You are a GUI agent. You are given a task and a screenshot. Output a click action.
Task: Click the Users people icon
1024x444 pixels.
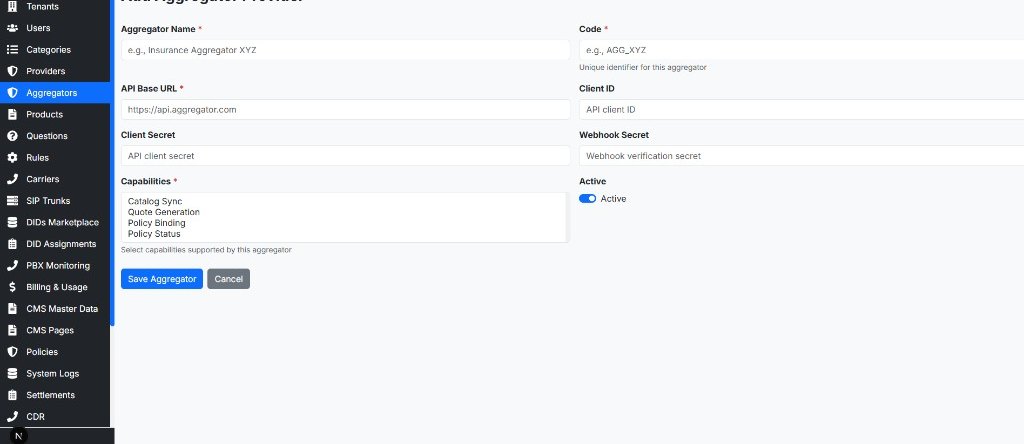coord(12,28)
